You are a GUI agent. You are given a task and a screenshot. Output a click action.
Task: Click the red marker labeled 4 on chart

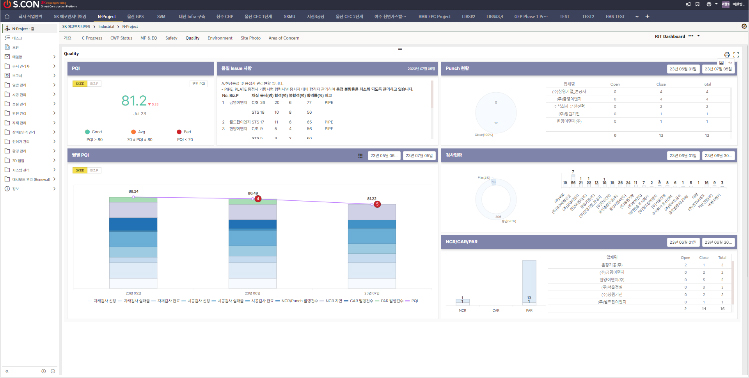pyautogui.click(x=258, y=198)
